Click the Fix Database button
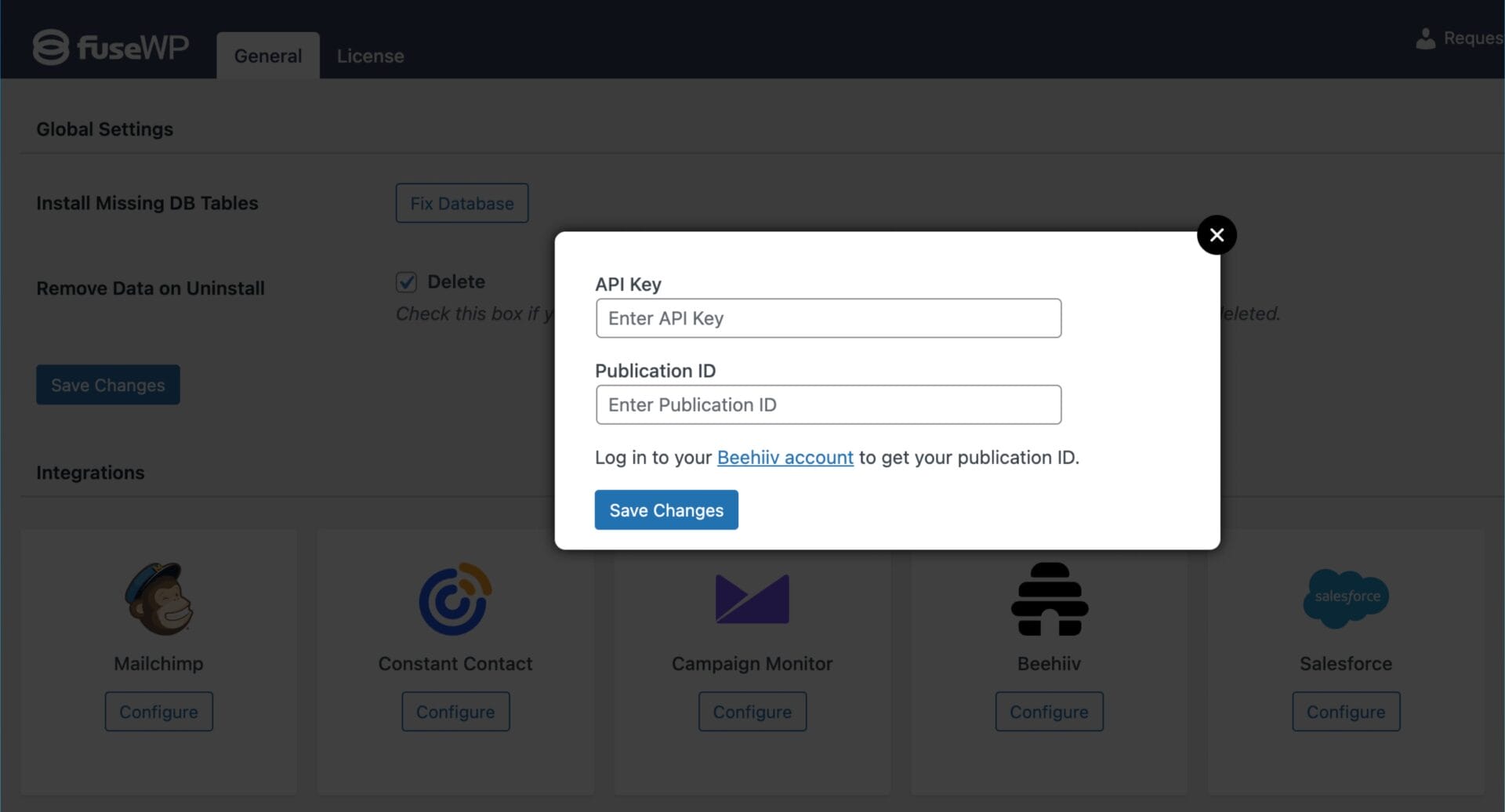Viewport: 1505px width, 812px height. click(x=462, y=203)
